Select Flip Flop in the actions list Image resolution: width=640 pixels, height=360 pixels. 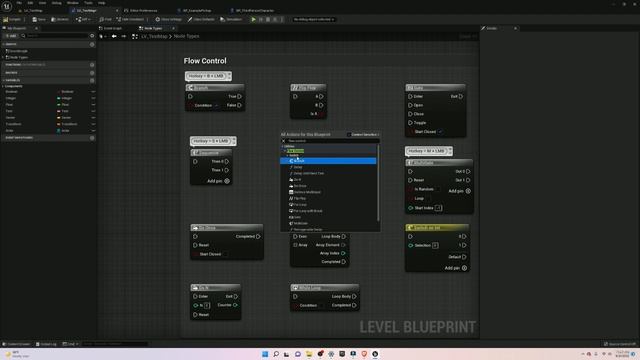tap(300, 198)
